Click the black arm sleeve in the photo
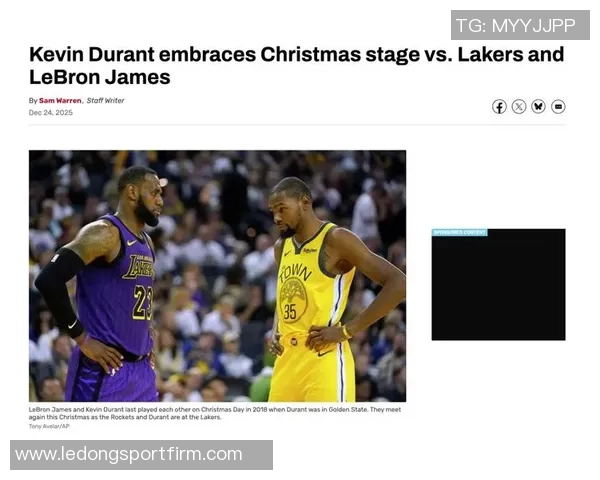600x480 pixels. tap(59, 291)
